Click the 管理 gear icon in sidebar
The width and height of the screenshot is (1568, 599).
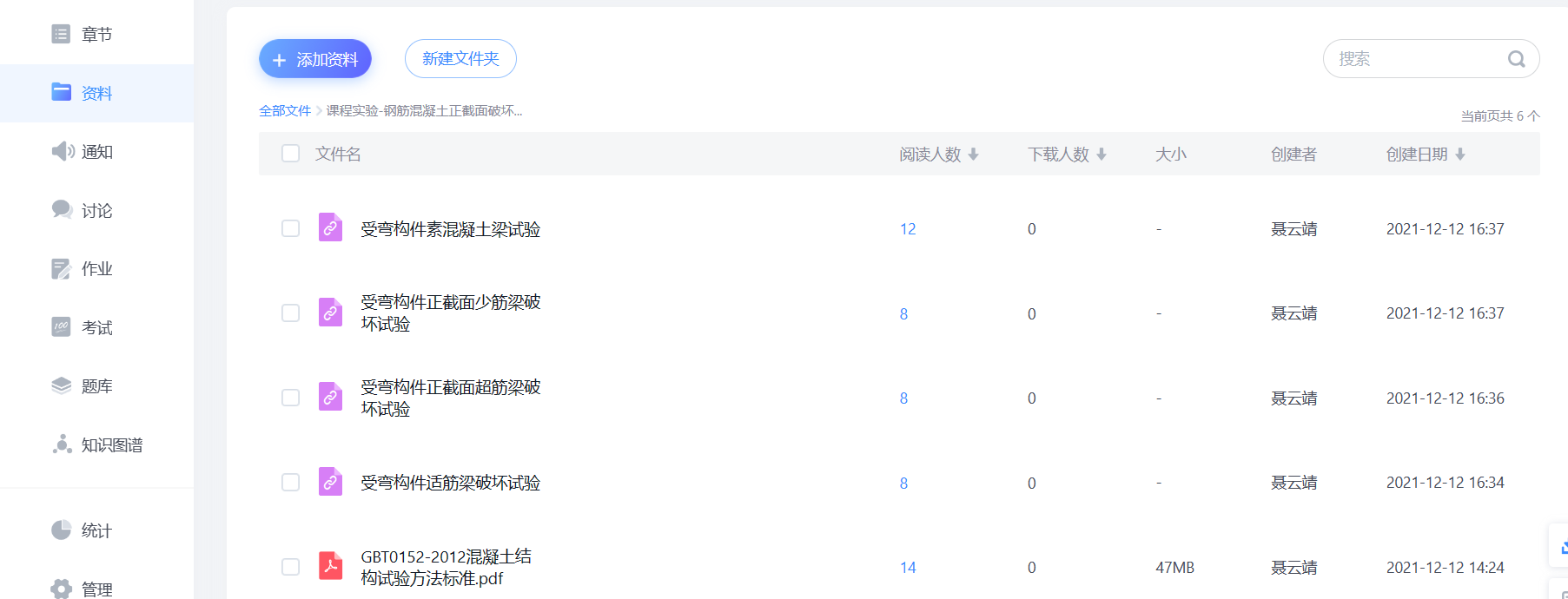61,589
